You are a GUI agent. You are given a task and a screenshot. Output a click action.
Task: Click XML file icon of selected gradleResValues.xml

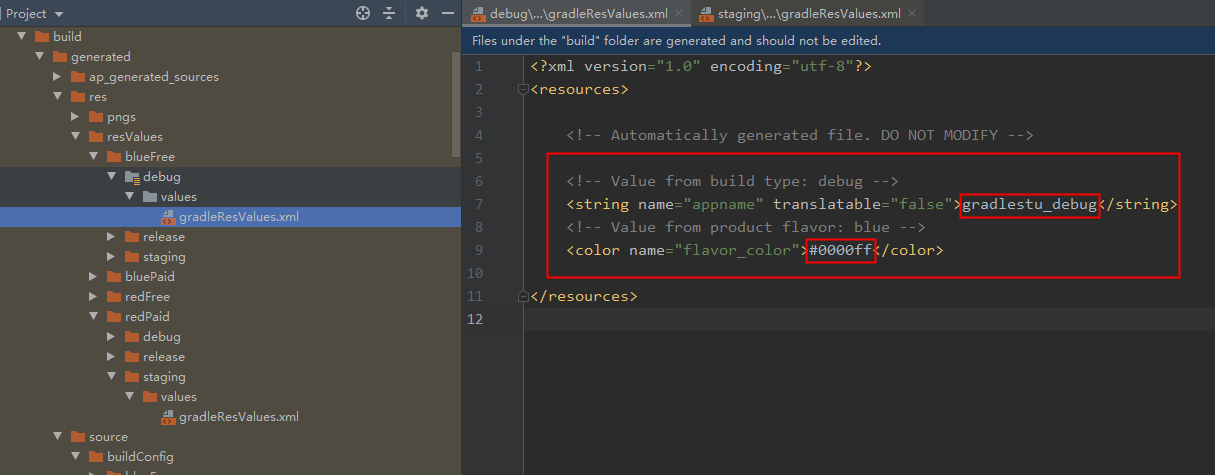(168, 217)
